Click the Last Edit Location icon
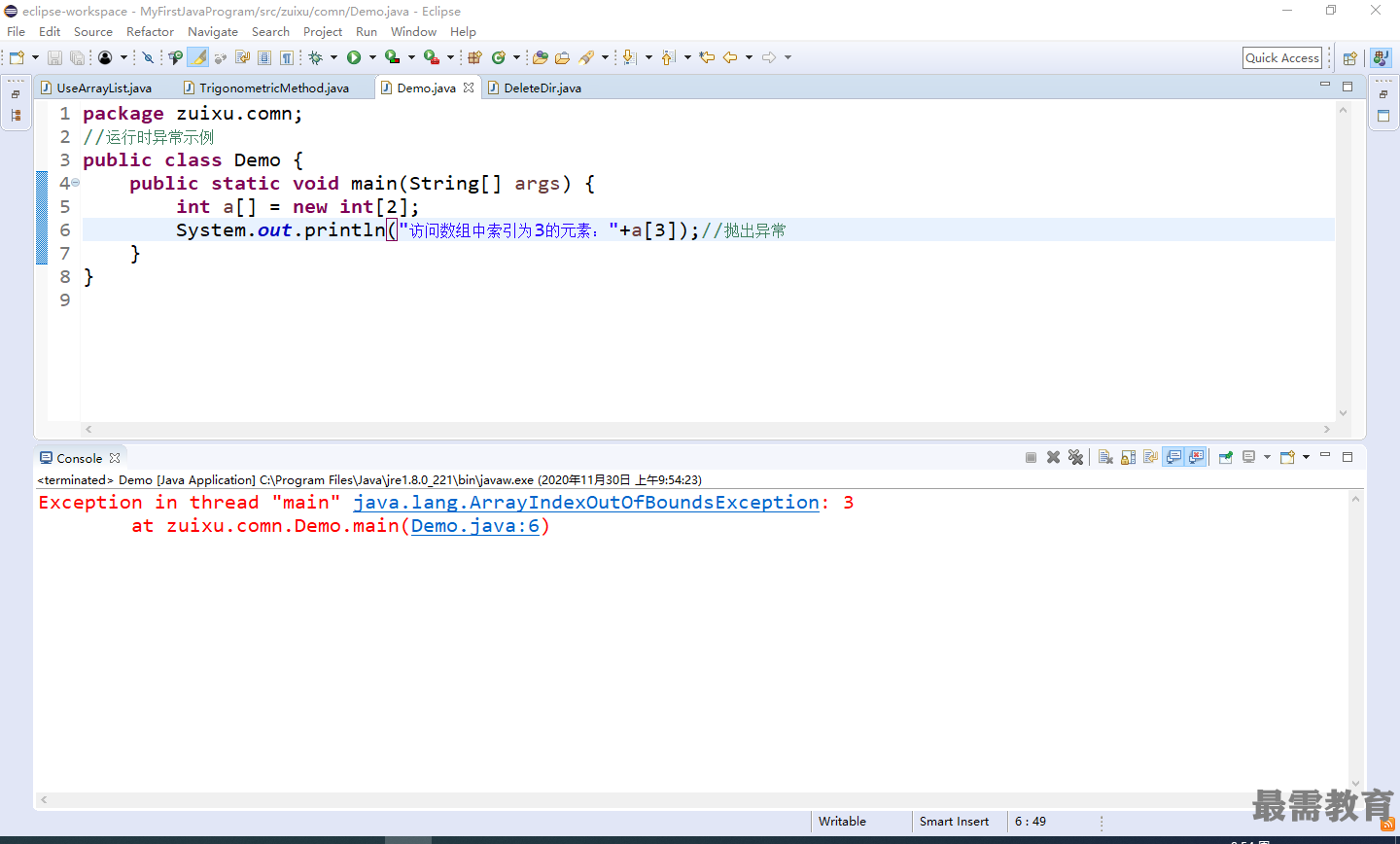Viewport: 1400px width, 844px height. click(x=707, y=57)
